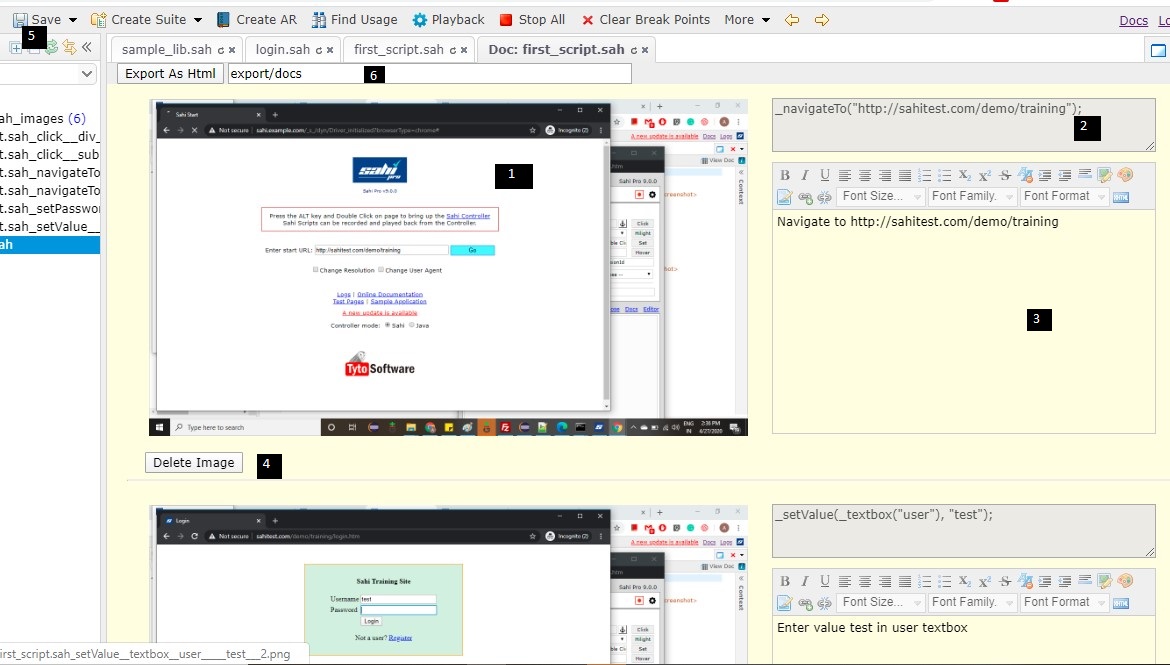Screen dimensions: 1170x665
Task: Click the HTML source icon in upper editor
Action: pos(1121,197)
